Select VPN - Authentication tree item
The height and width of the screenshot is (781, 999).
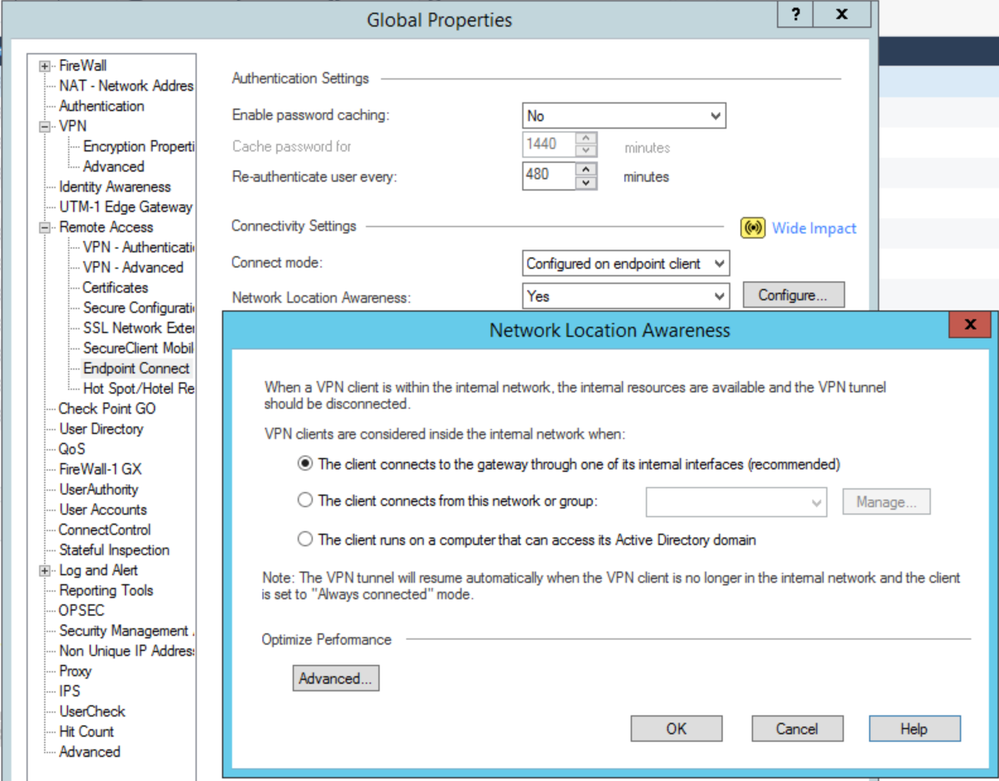[x=138, y=247]
